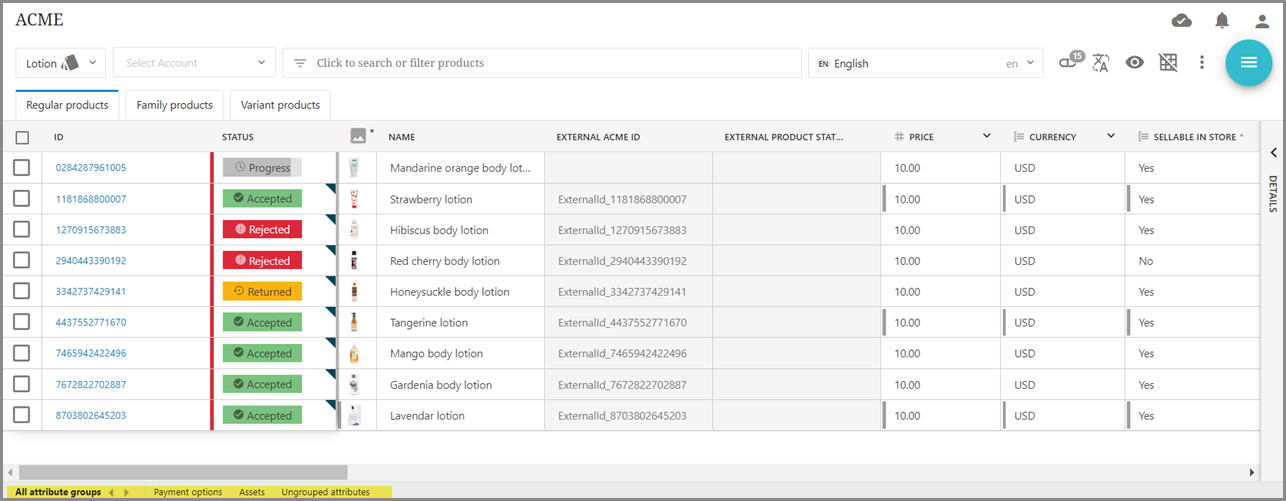Click the link icon with badge 15

[1070, 62]
